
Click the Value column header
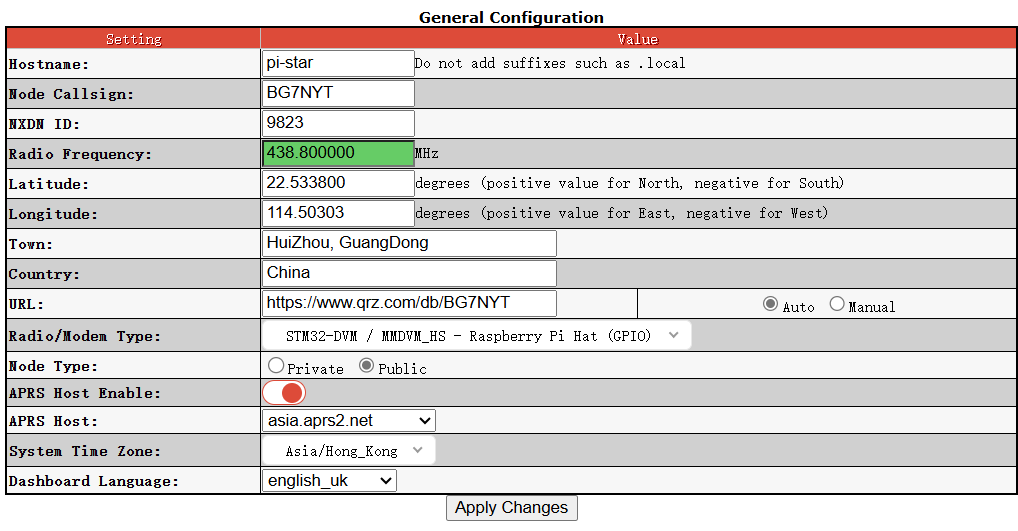(x=638, y=39)
